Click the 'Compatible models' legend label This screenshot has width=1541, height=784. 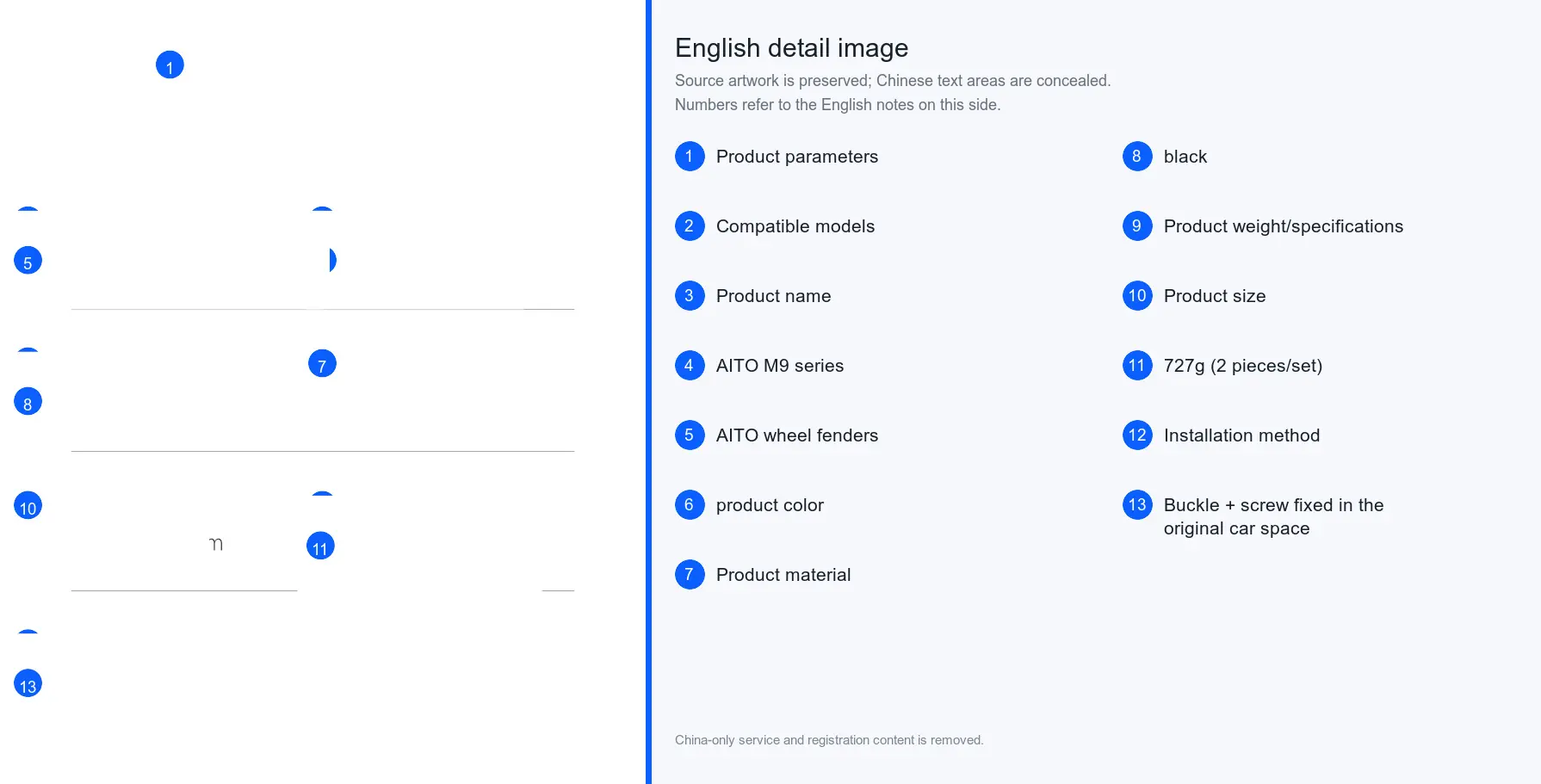(795, 226)
